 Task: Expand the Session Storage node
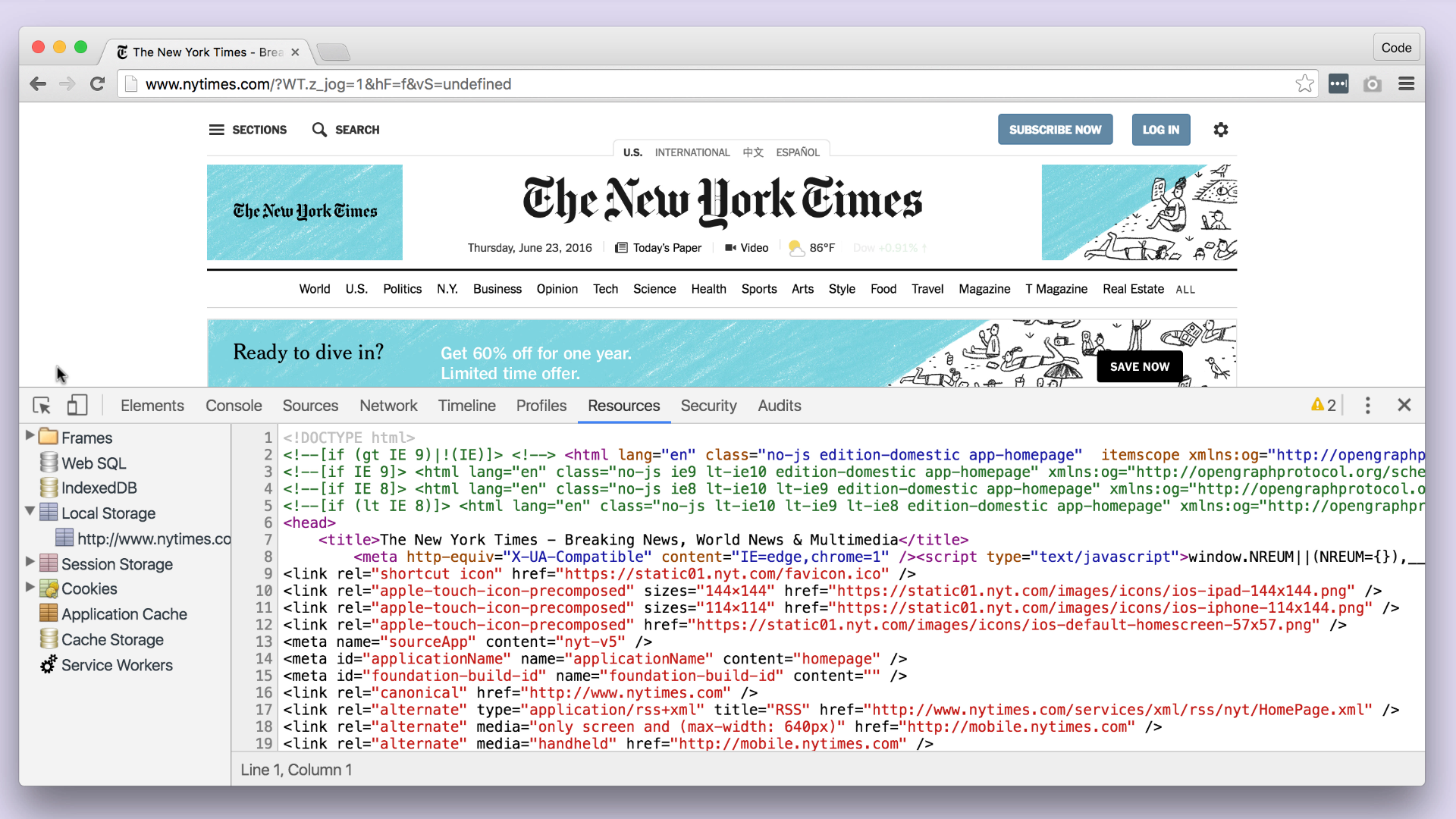click(x=30, y=562)
